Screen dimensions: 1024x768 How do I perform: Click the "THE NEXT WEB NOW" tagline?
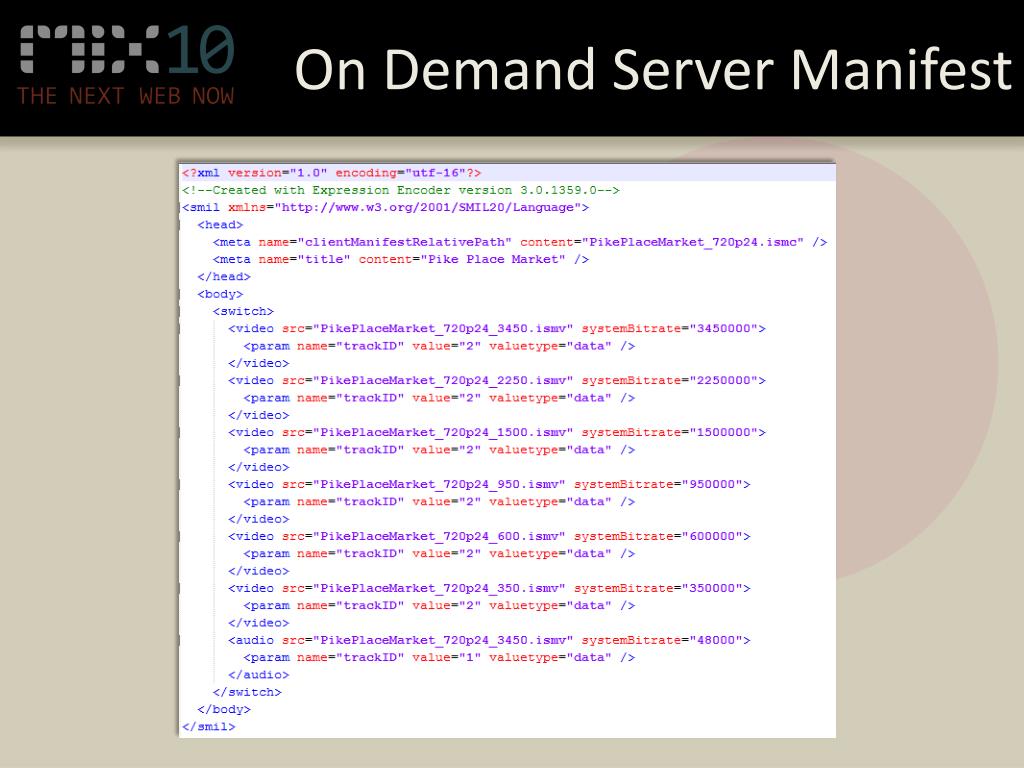pyautogui.click(x=126, y=96)
